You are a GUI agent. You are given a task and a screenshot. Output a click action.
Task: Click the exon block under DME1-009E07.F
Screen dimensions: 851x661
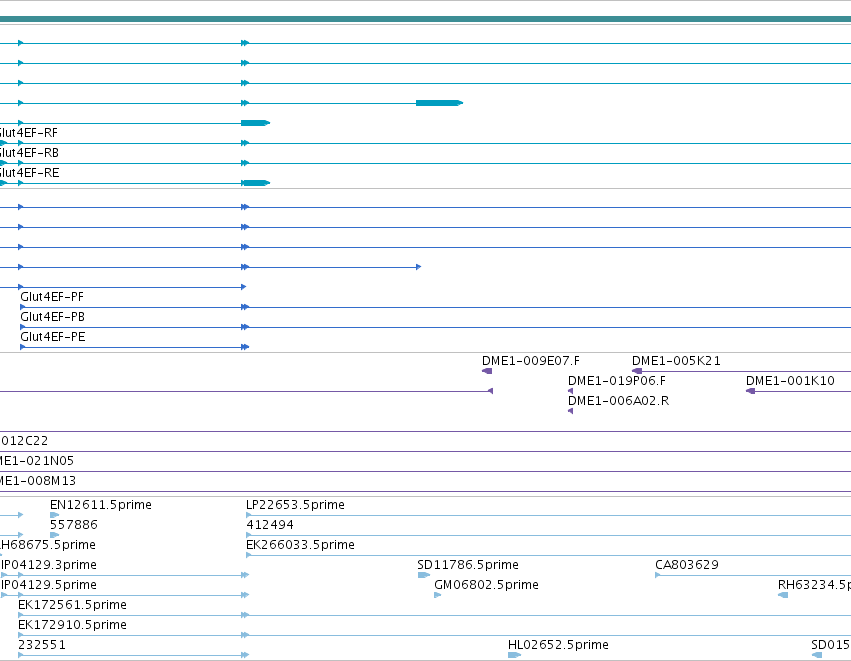[487, 371]
